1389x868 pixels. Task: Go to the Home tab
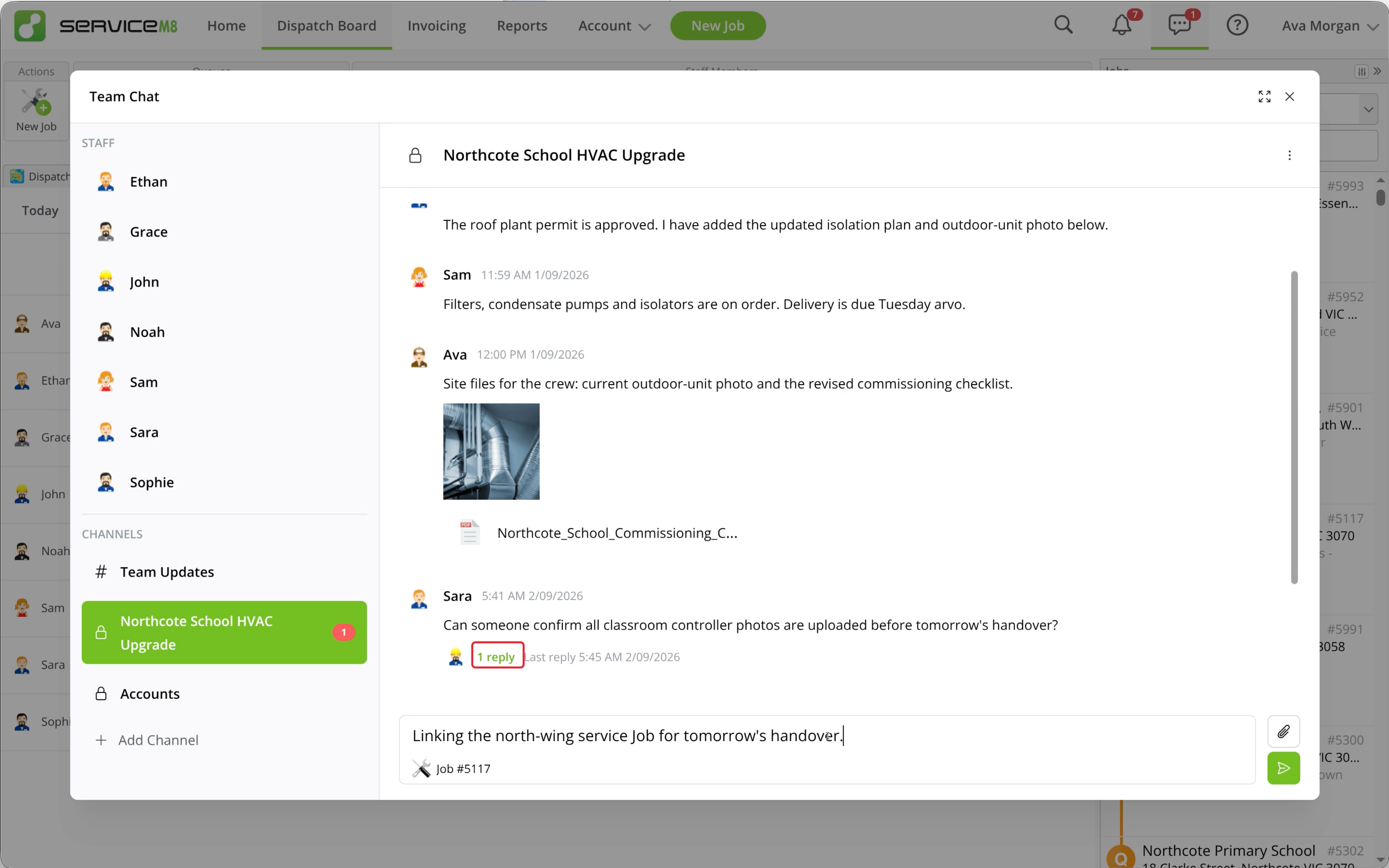pyautogui.click(x=226, y=26)
